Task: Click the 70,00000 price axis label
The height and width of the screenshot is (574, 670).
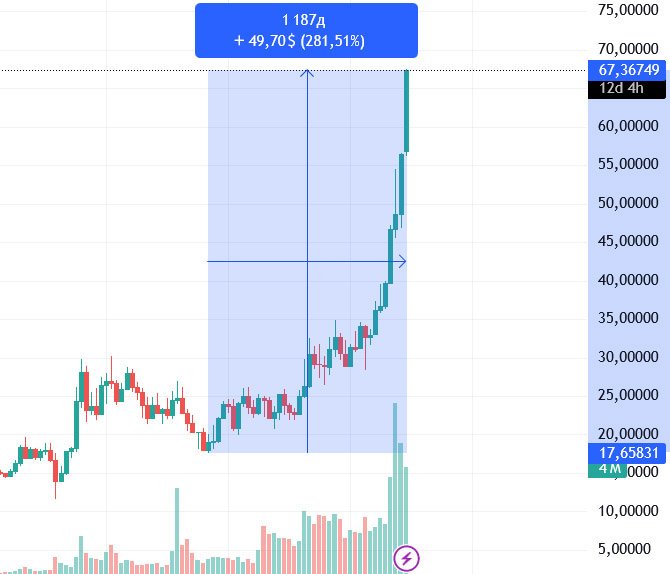Action: (x=626, y=49)
